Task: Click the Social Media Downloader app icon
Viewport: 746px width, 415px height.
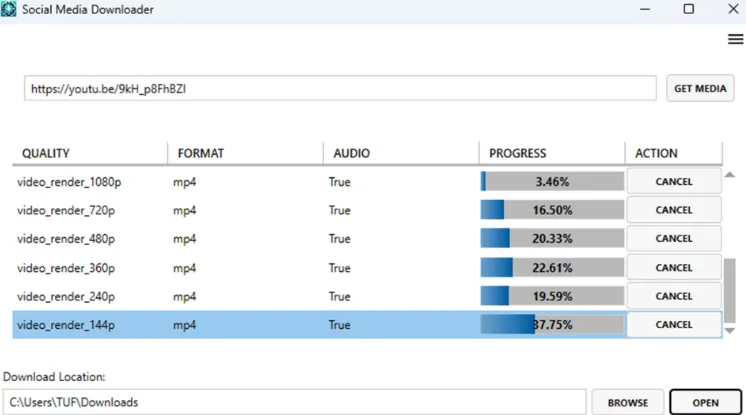Action: point(8,9)
